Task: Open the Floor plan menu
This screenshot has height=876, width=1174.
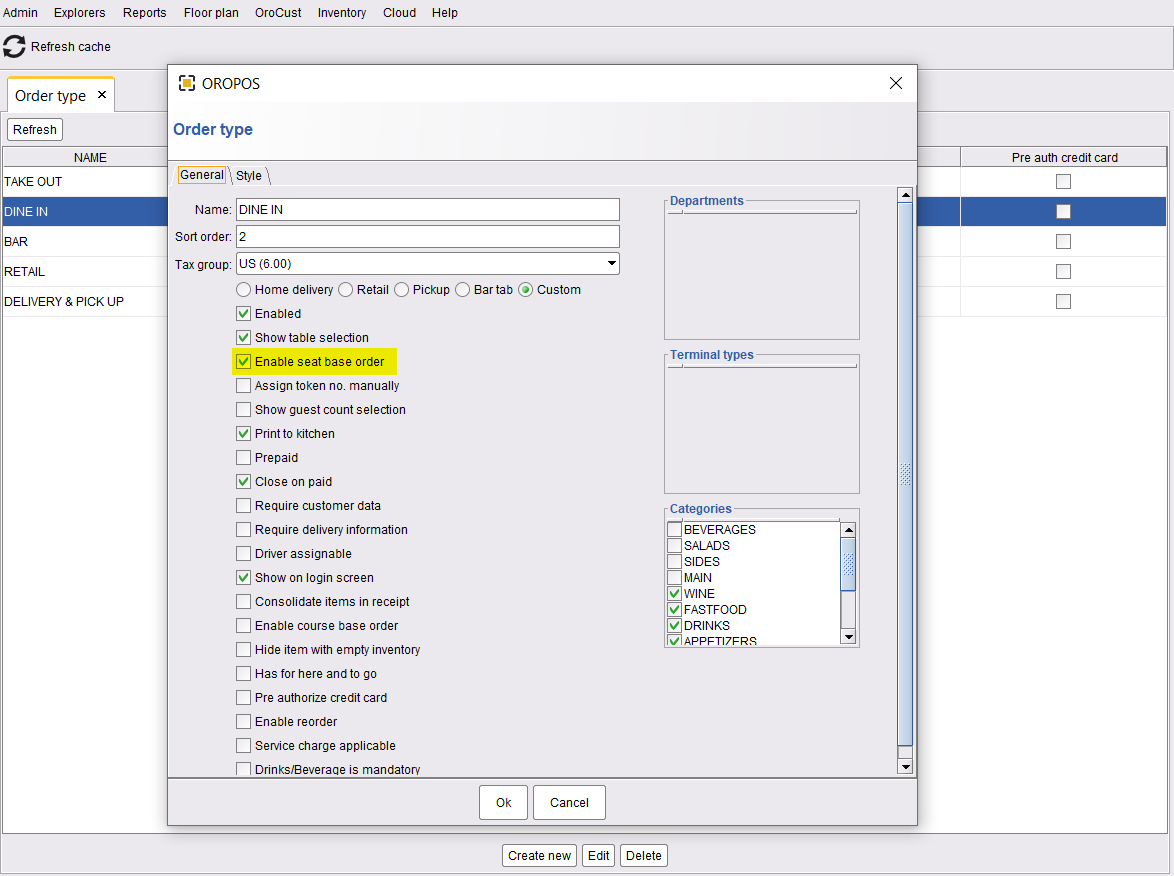Action: [211, 13]
